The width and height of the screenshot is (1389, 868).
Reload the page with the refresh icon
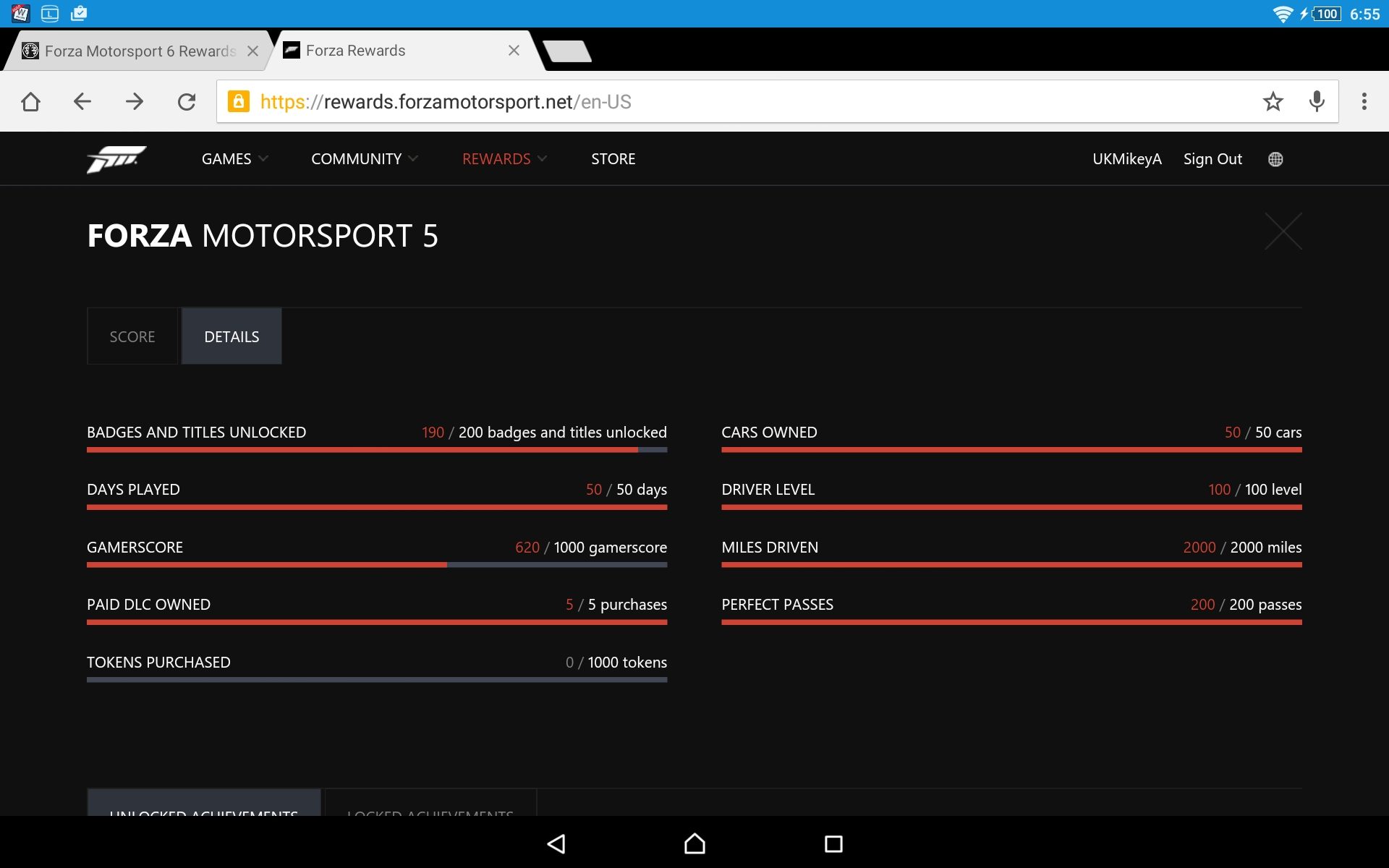[187, 102]
